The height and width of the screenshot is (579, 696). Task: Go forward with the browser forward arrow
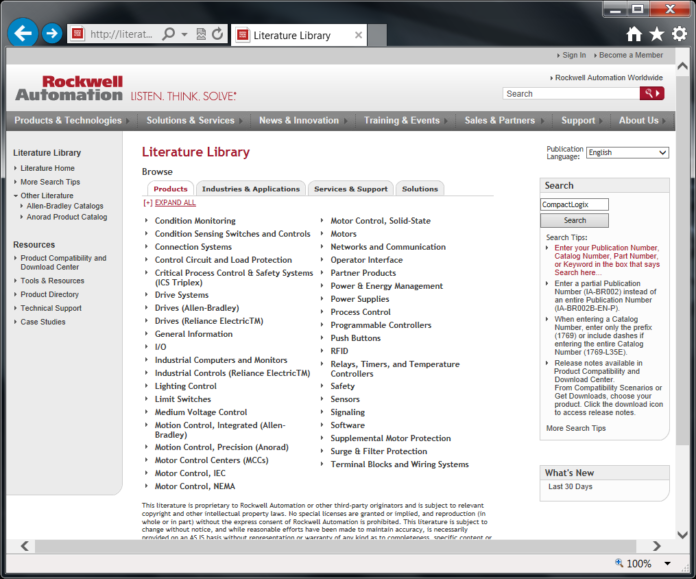pos(52,33)
